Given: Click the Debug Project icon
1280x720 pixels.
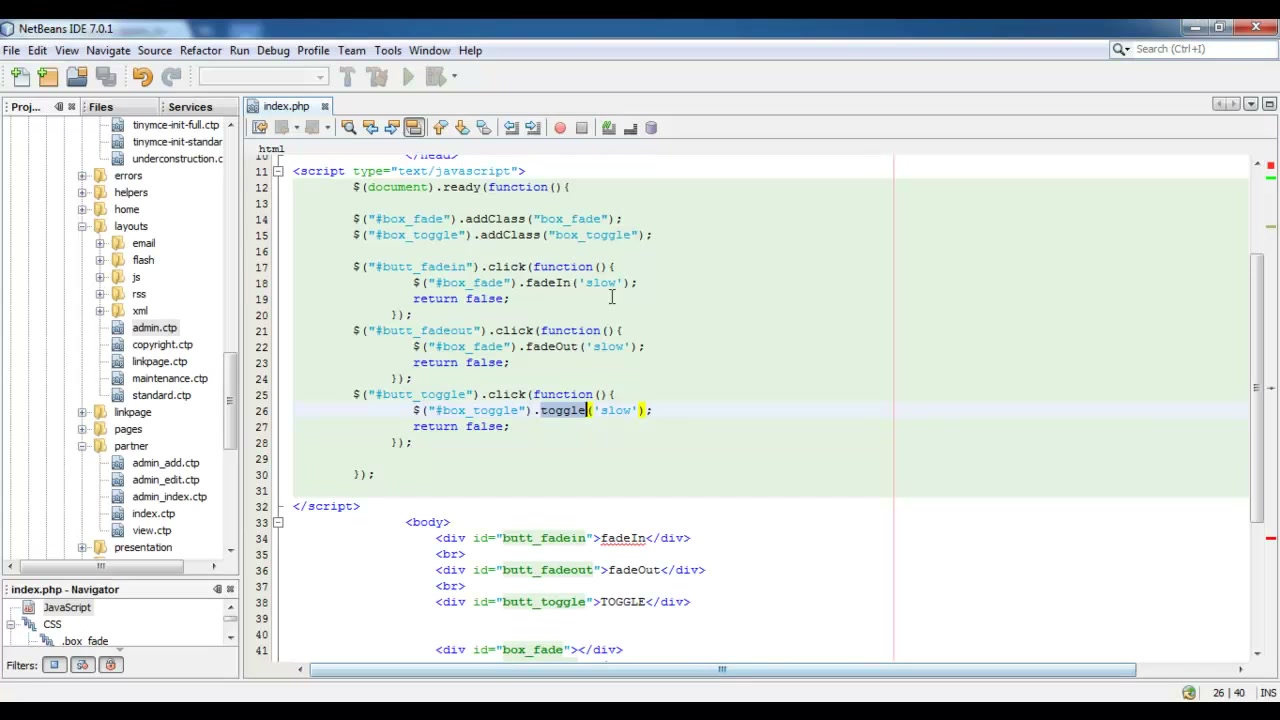Looking at the screenshot, I should [x=435, y=77].
